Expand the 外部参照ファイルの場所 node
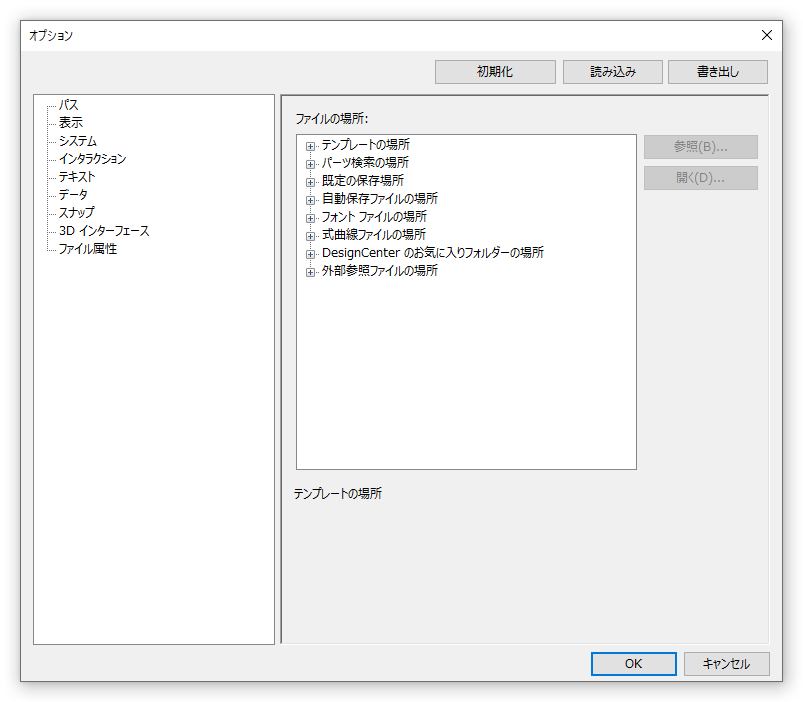This screenshot has width=803, height=702. [x=311, y=271]
